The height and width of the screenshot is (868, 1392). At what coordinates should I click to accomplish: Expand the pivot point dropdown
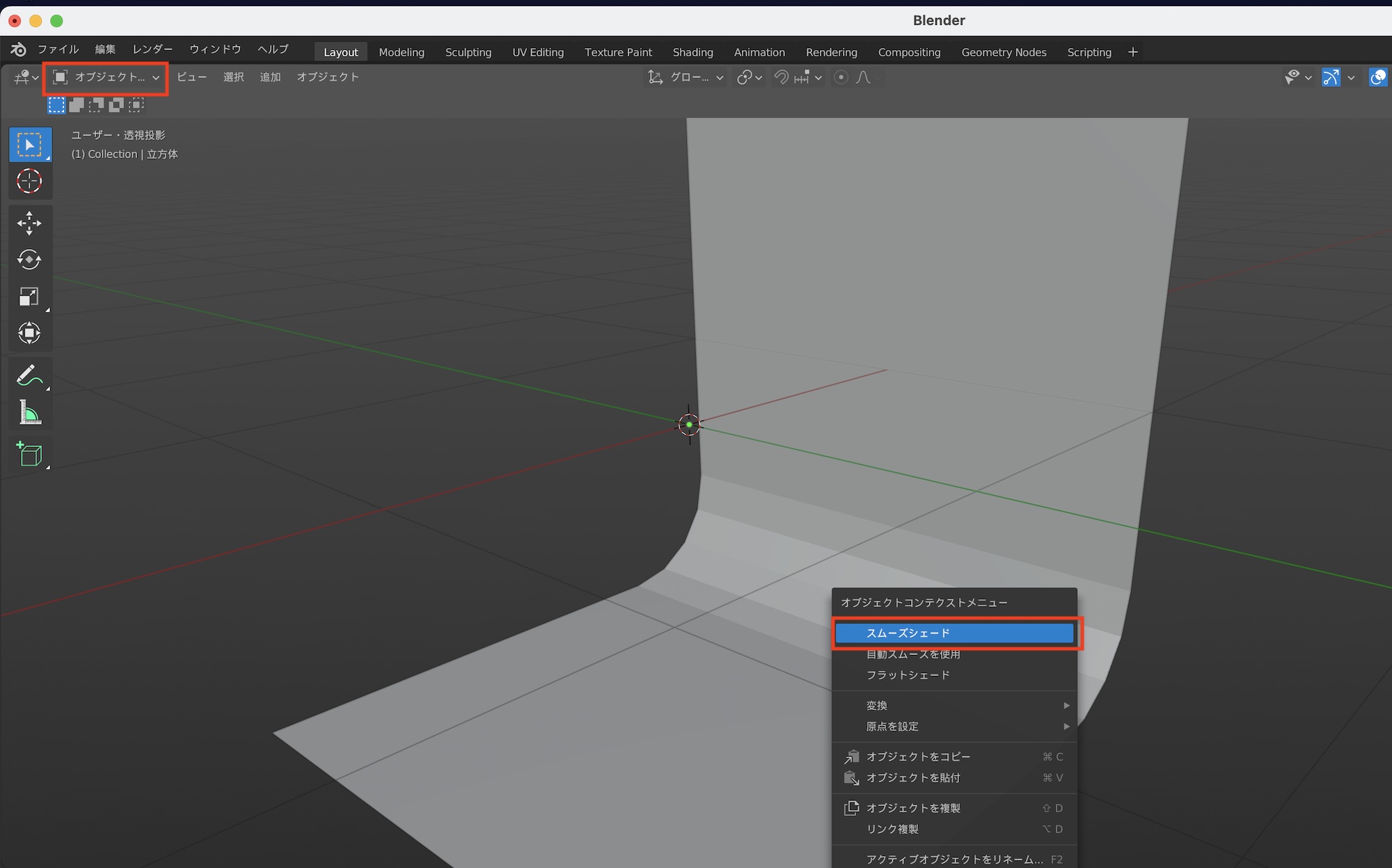pyautogui.click(x=750, y=77)
